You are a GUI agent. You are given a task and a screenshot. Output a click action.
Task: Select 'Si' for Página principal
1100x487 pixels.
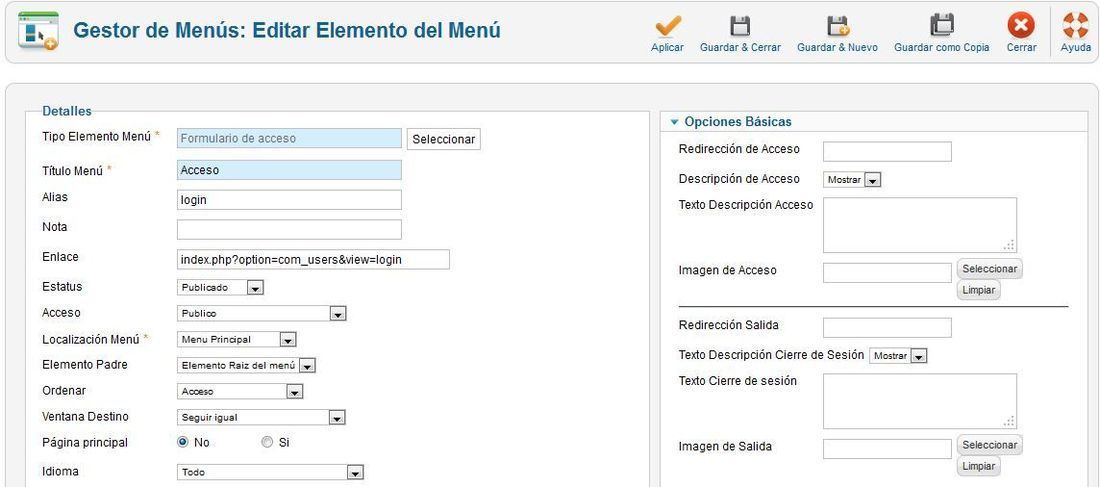(x=267, y=442)
